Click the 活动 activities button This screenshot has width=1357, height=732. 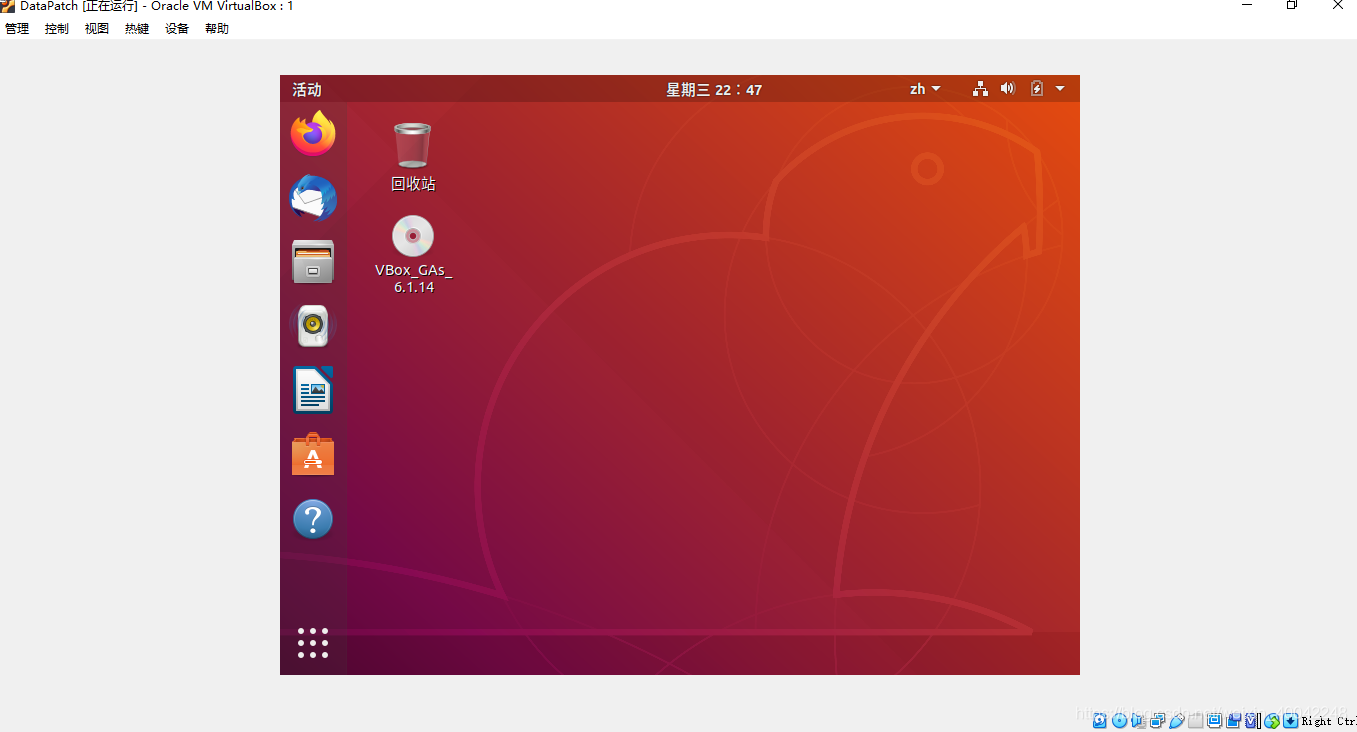(x=307, y=89)
